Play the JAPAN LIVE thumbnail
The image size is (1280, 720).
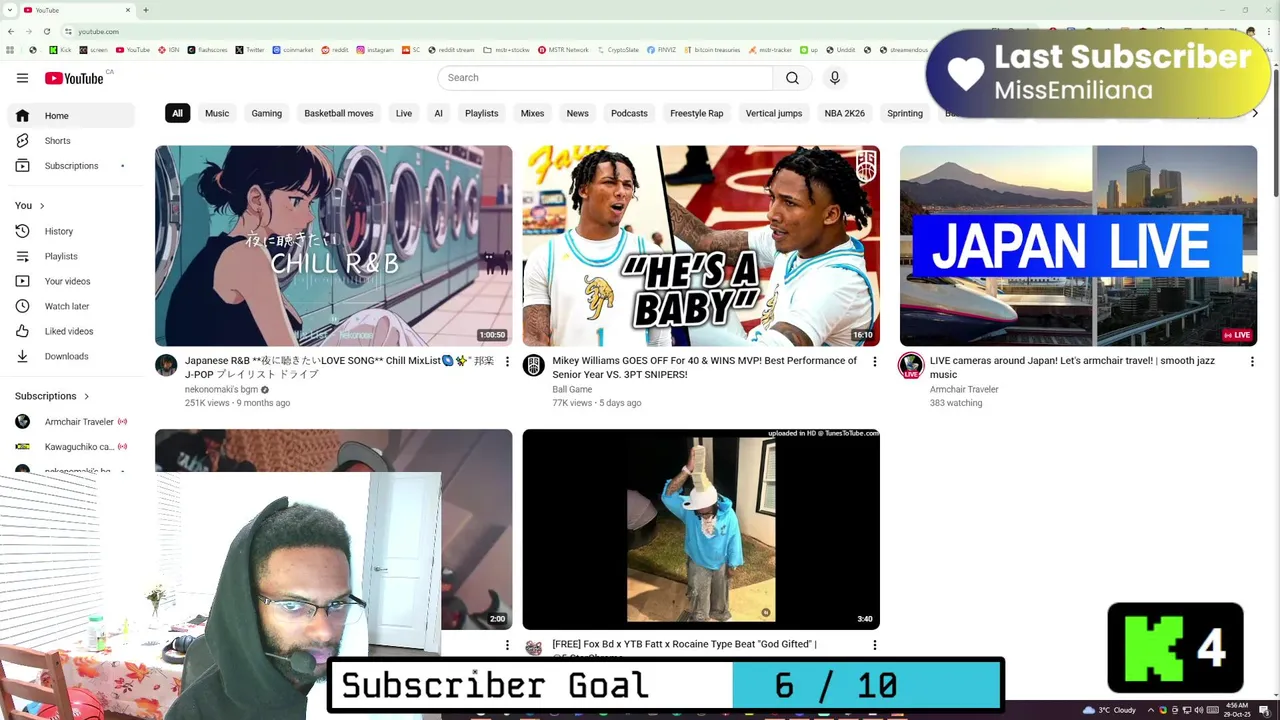(1078, 246)
